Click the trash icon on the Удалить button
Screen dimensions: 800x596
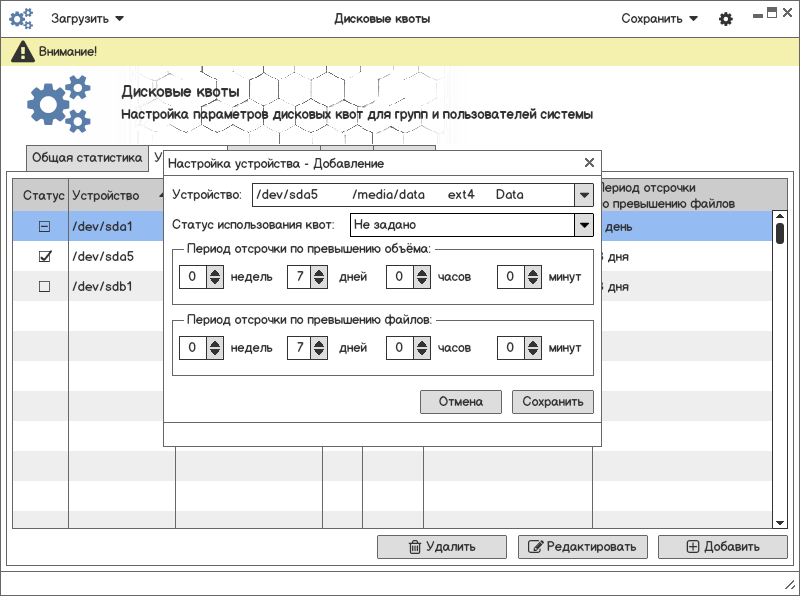pyautogui.click(x=414, y=547)
